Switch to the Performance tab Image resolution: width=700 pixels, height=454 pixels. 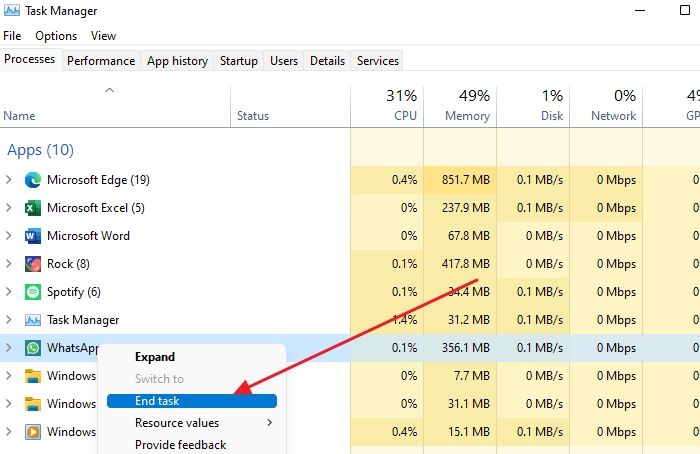[x=101, y=61]
